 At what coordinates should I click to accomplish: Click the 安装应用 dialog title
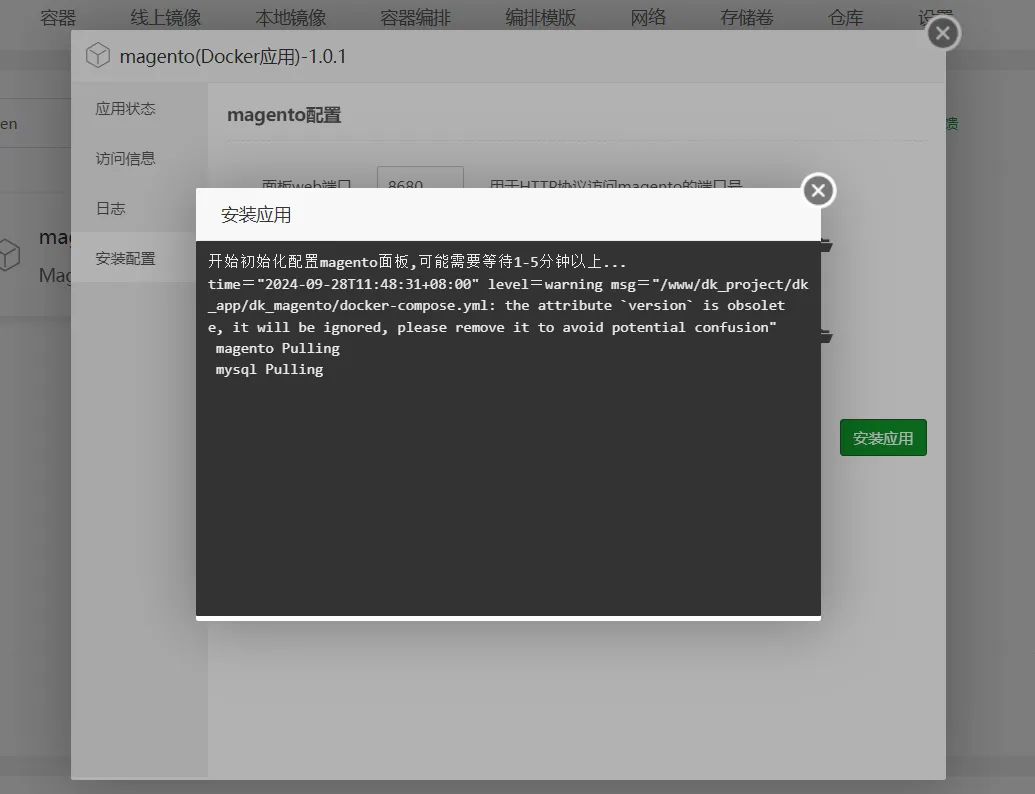(256, 215)
